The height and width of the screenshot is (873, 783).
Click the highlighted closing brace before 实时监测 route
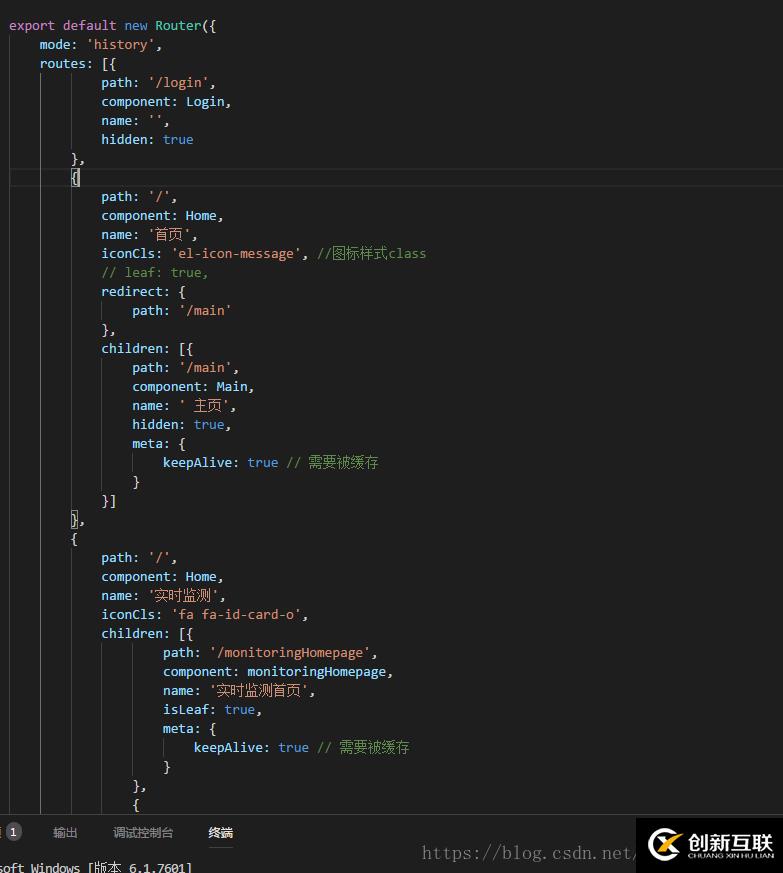click(x=75, y=519)
